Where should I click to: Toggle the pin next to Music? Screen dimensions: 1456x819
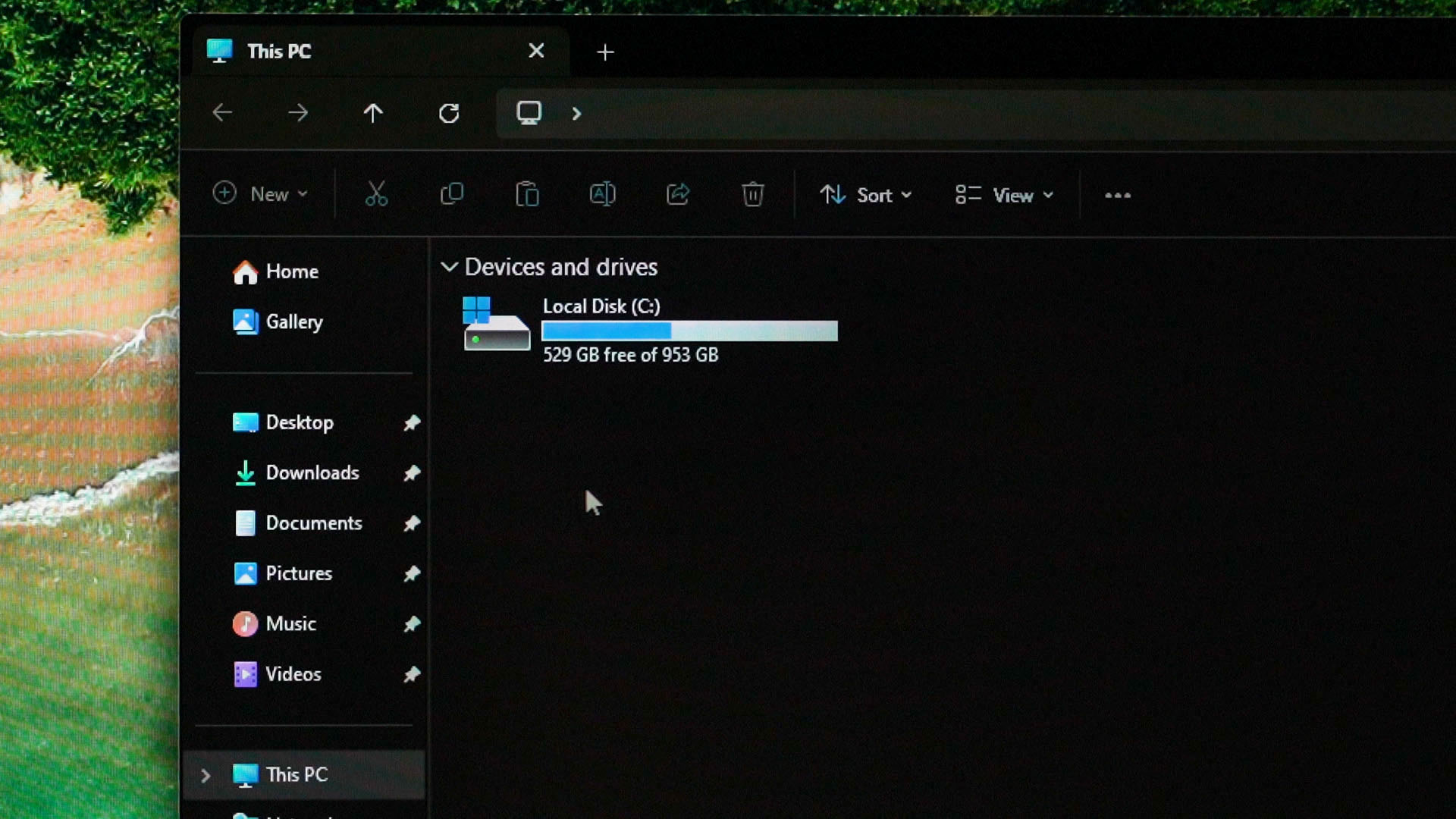click(x=412, y=624)
